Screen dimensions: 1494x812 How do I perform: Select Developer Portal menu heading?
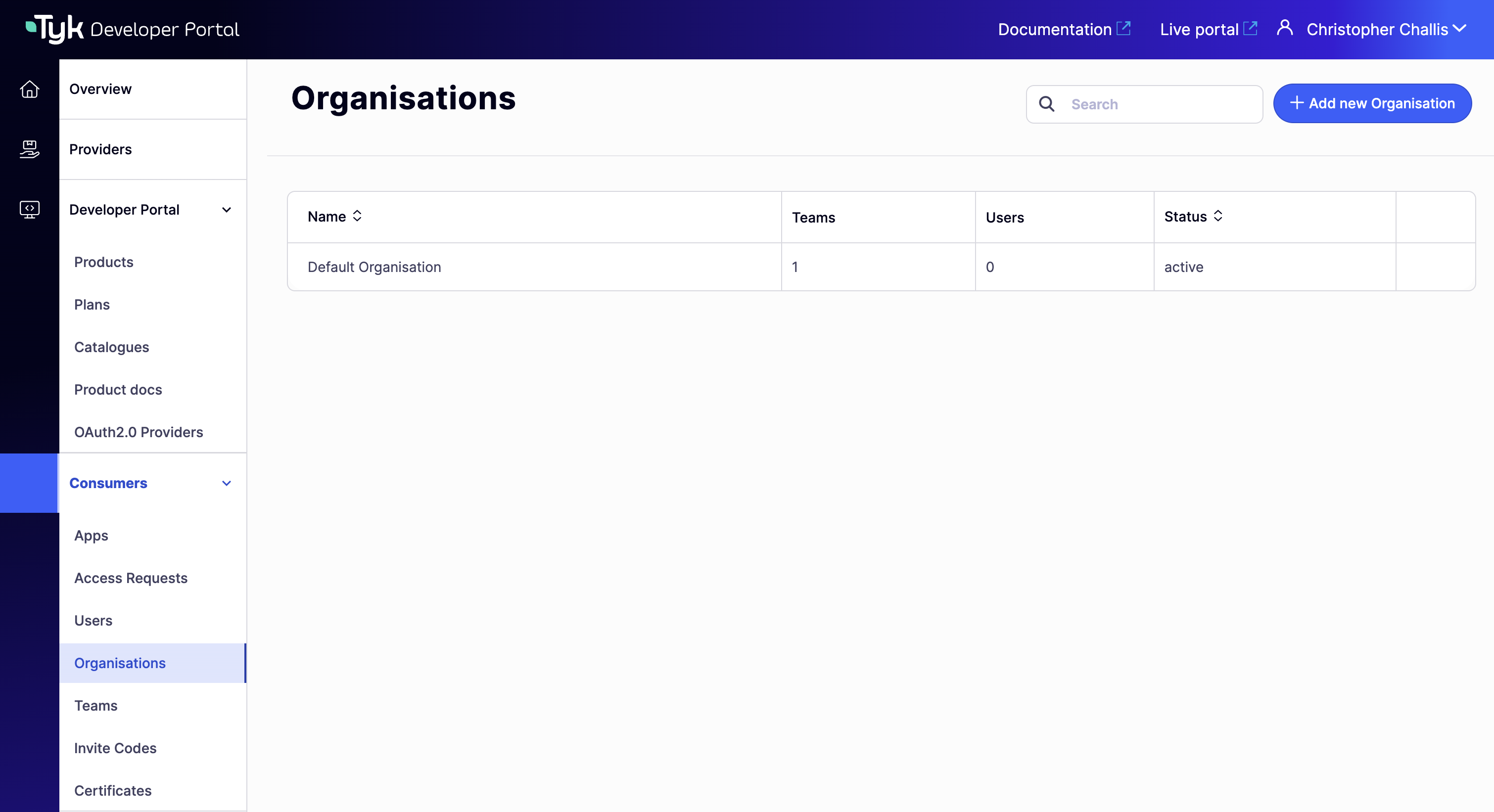click(124, 210)
